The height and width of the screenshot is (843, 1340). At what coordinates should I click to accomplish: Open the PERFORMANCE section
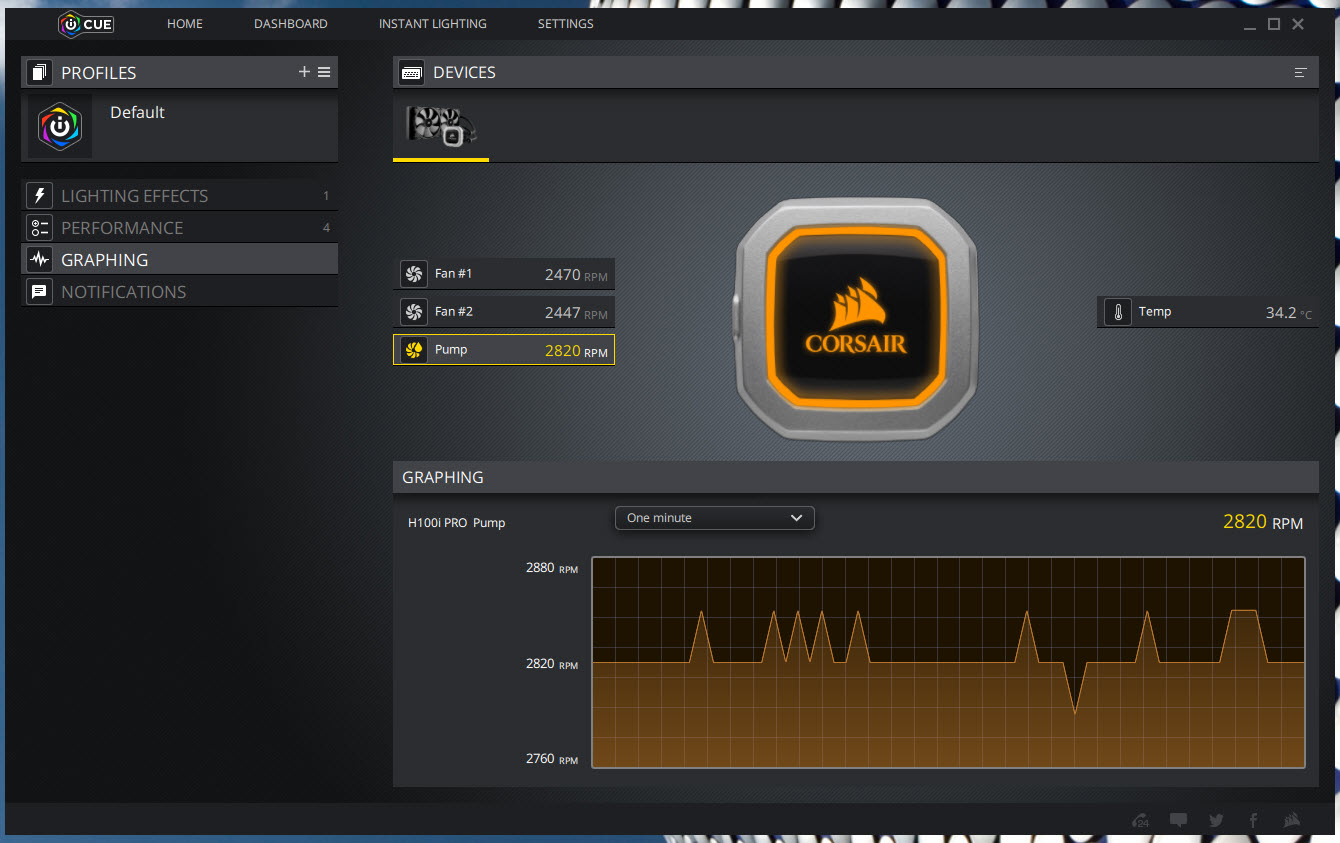pos(180,228)
